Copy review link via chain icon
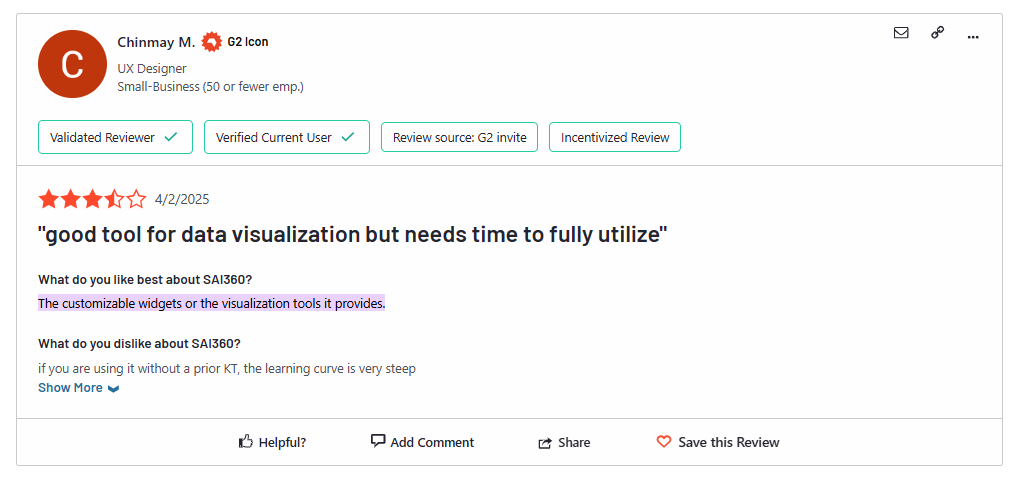Viewport: 1022px width, 478px height. [x=937, y=33]
